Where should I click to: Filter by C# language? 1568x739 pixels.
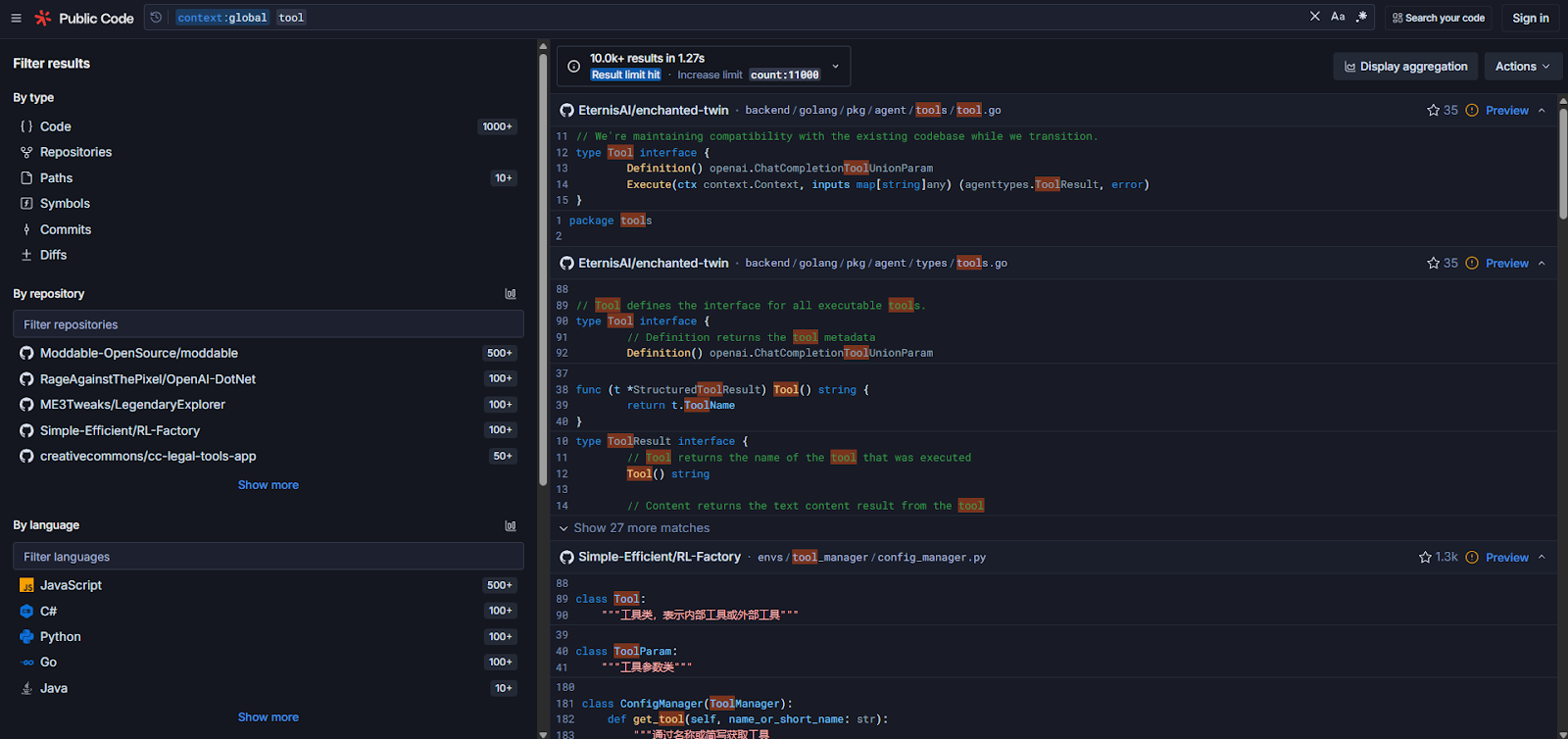(x=268, y=611)
